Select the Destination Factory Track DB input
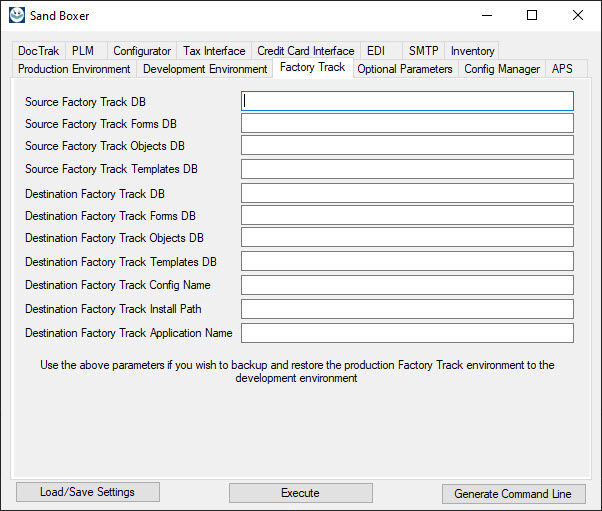 pos(407,193)
